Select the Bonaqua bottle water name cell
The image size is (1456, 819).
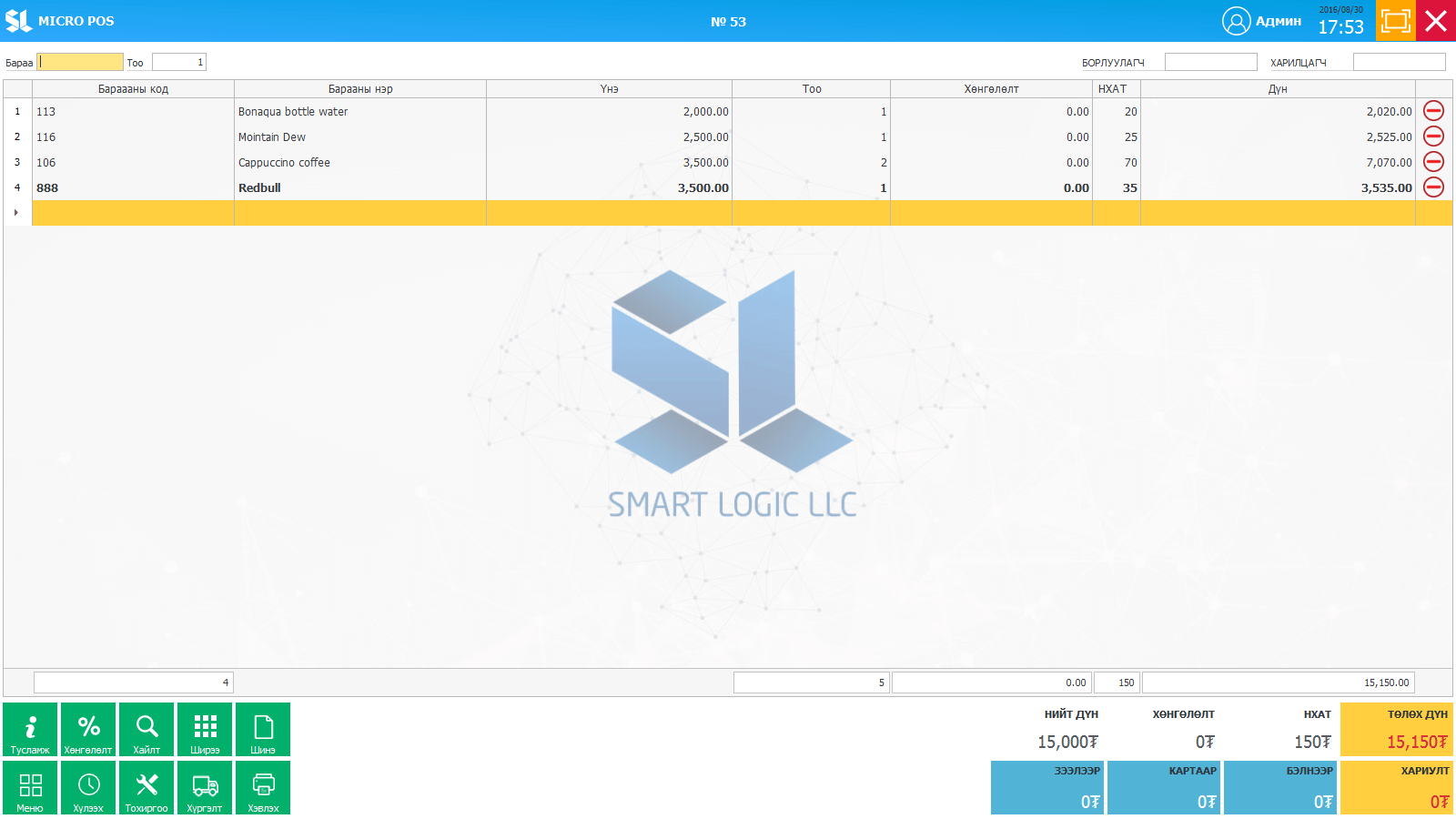click(x=360, y=111)
